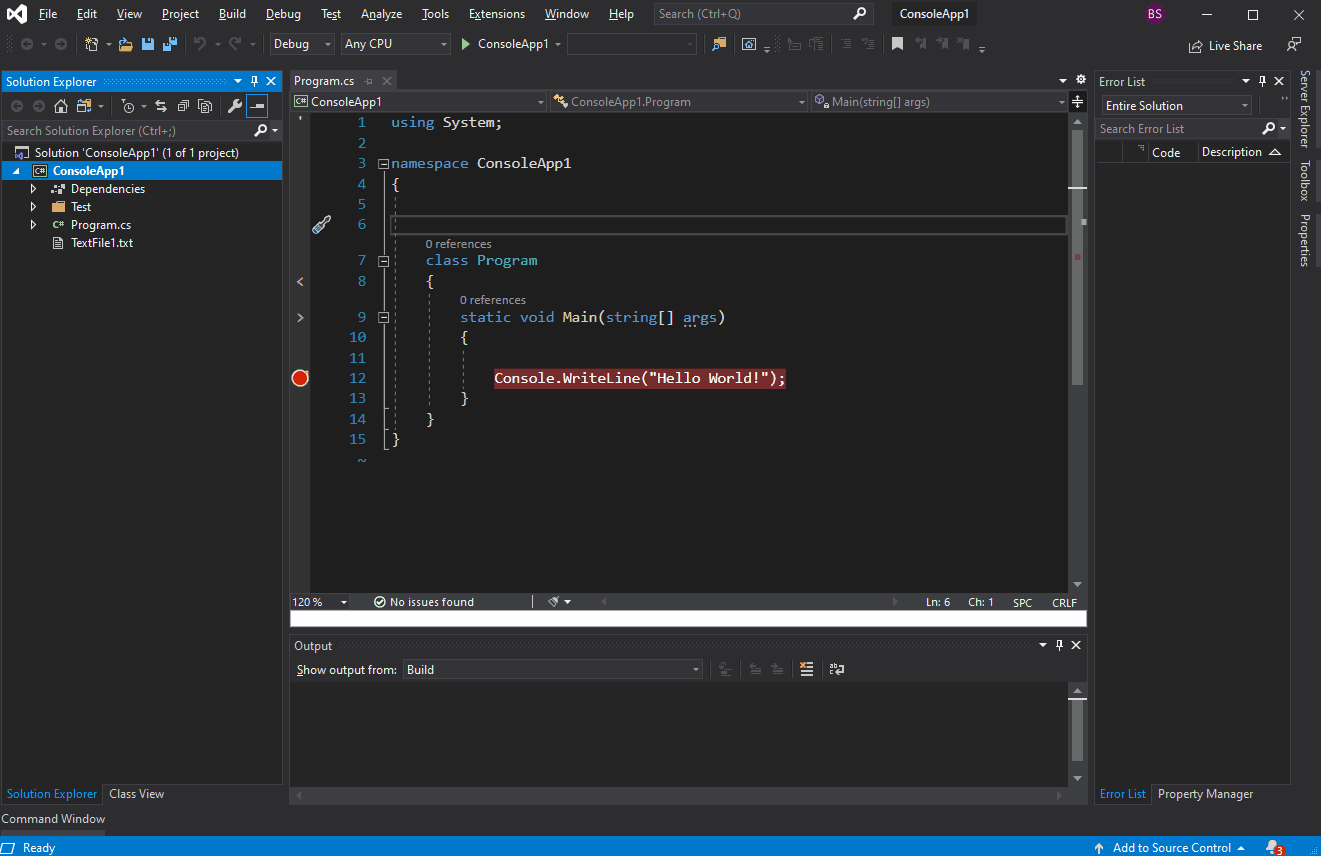Pin the Program.cs tab

point(369,81)
